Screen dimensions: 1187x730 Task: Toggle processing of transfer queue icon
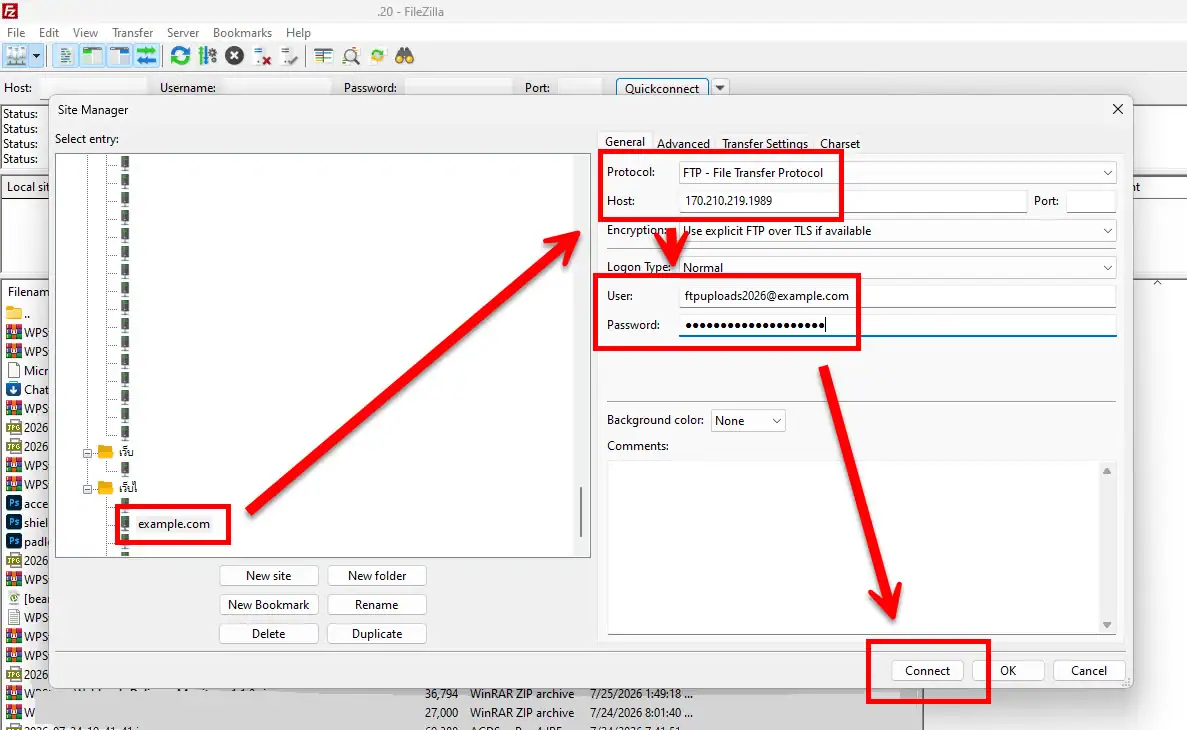coord(207,56)
